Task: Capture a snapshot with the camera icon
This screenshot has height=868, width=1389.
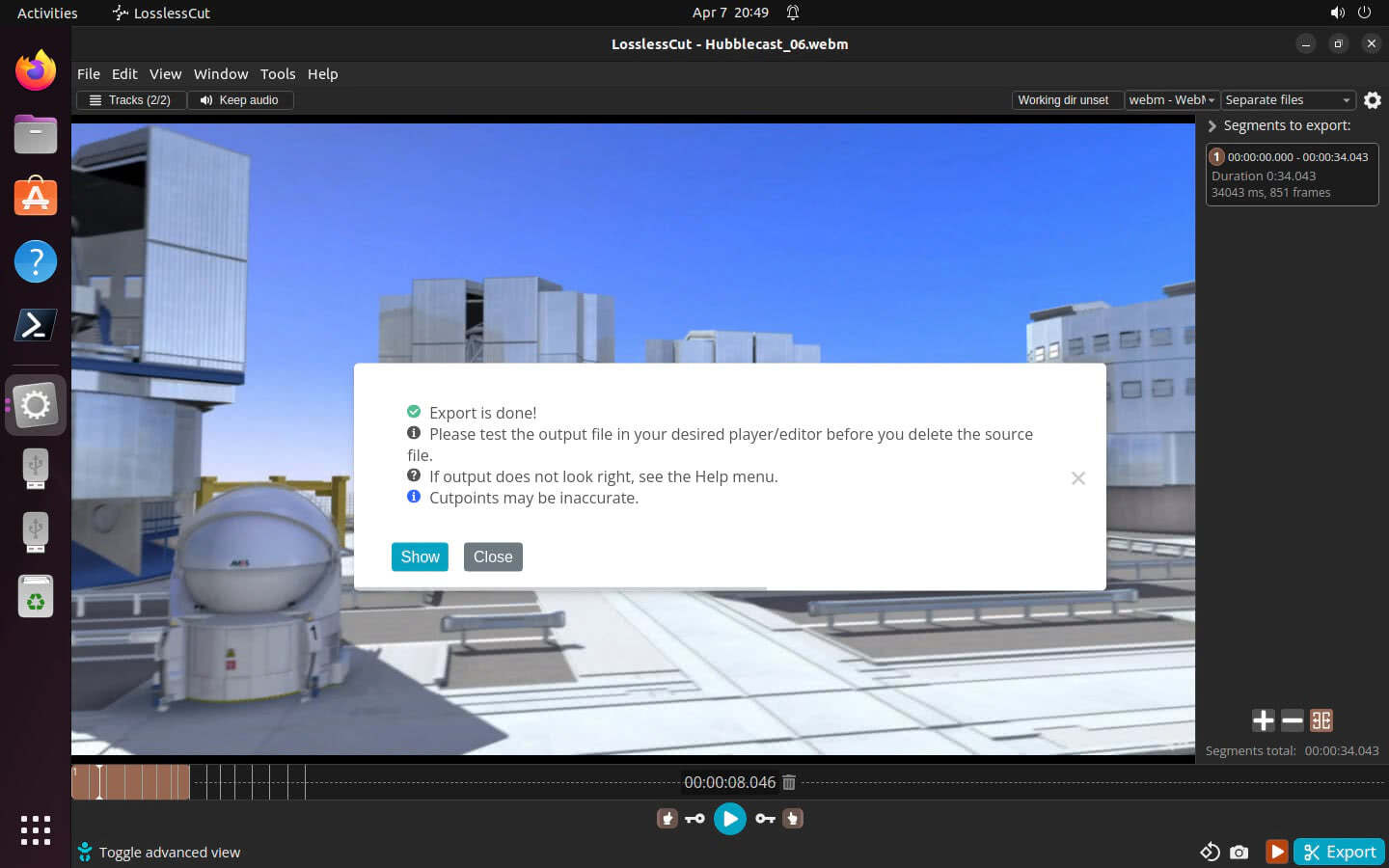Action: [x=1239, y=852]
